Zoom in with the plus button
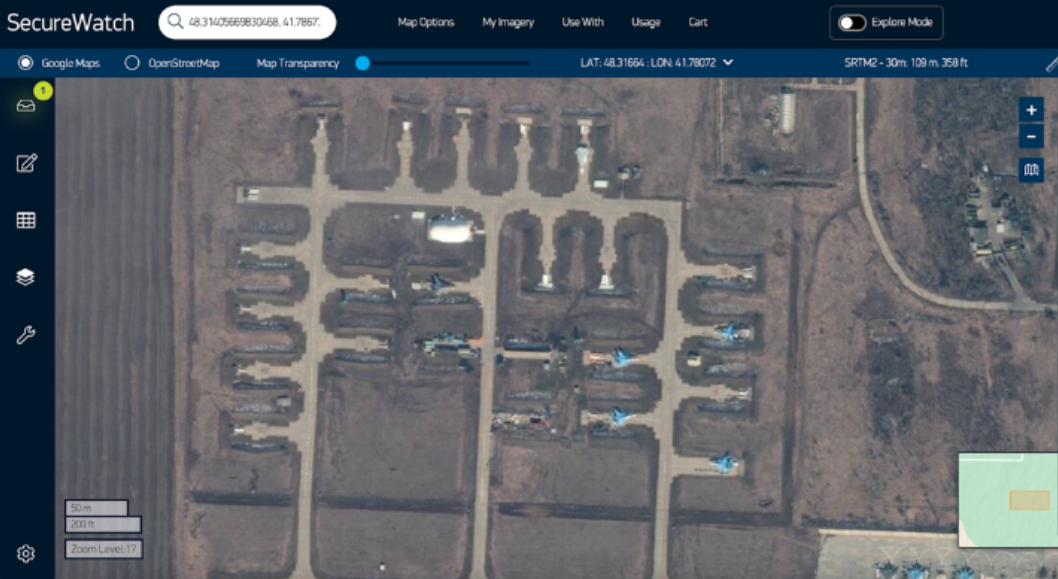The image size is (1058, 579). (x=1031, y=111)
